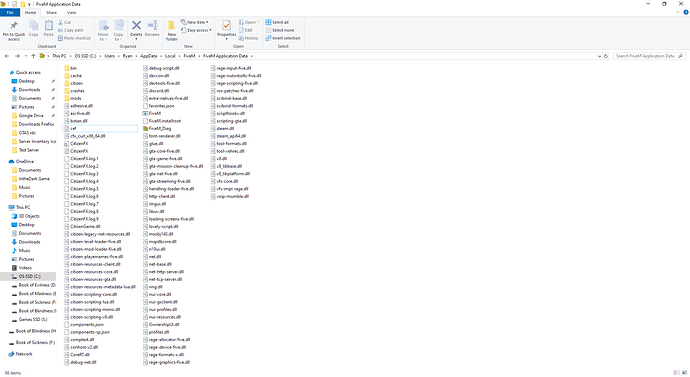This screenshot has height=377, width=690.
Task: Open the File menu tab
Action: pos(10,12)
